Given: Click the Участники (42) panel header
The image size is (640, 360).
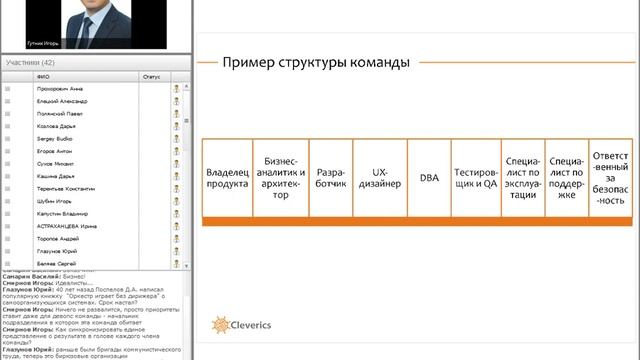Looking at the screenshot, I should tap(96, 62).
